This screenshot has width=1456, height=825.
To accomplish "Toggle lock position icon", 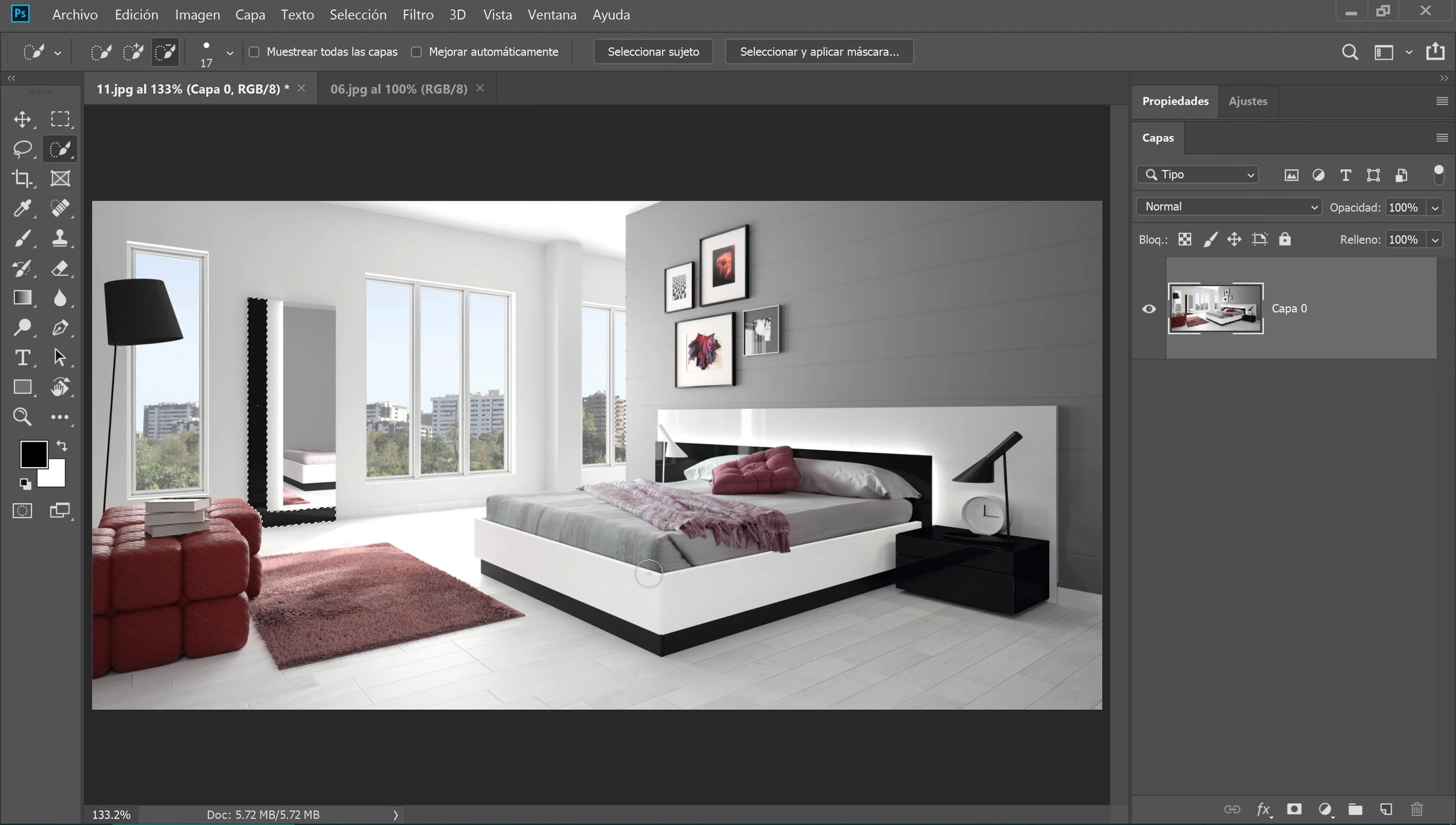I will 1234,239.
